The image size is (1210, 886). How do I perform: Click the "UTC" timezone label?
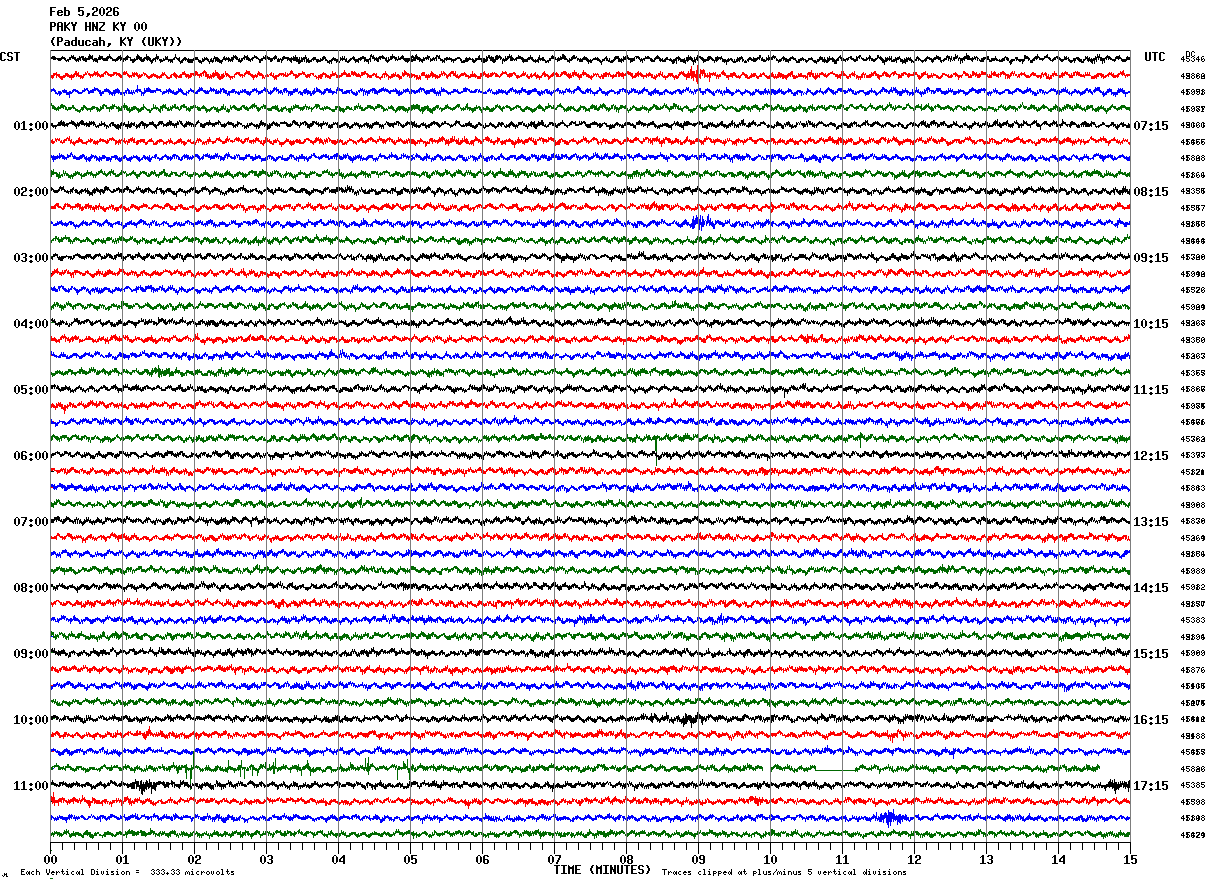tap(1155, 57)
